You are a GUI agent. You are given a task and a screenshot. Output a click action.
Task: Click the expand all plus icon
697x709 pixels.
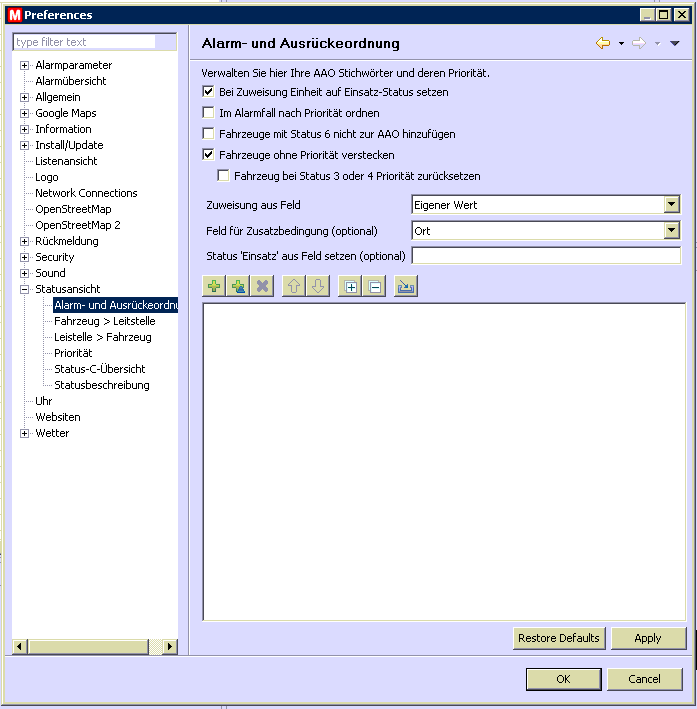(350, 287)
